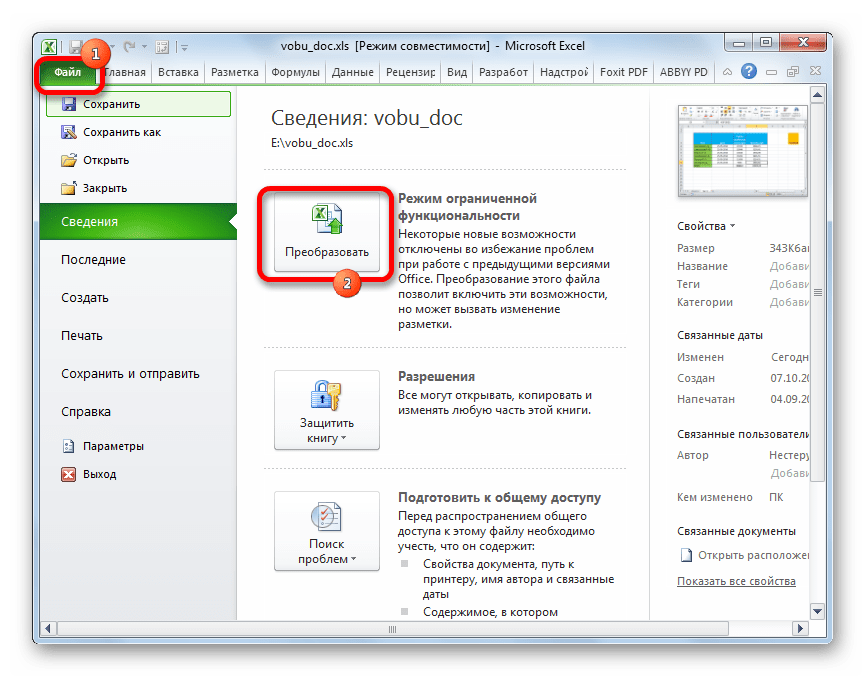Click the Название add-title field
The image size is (866, 677).
click(789, 266)
